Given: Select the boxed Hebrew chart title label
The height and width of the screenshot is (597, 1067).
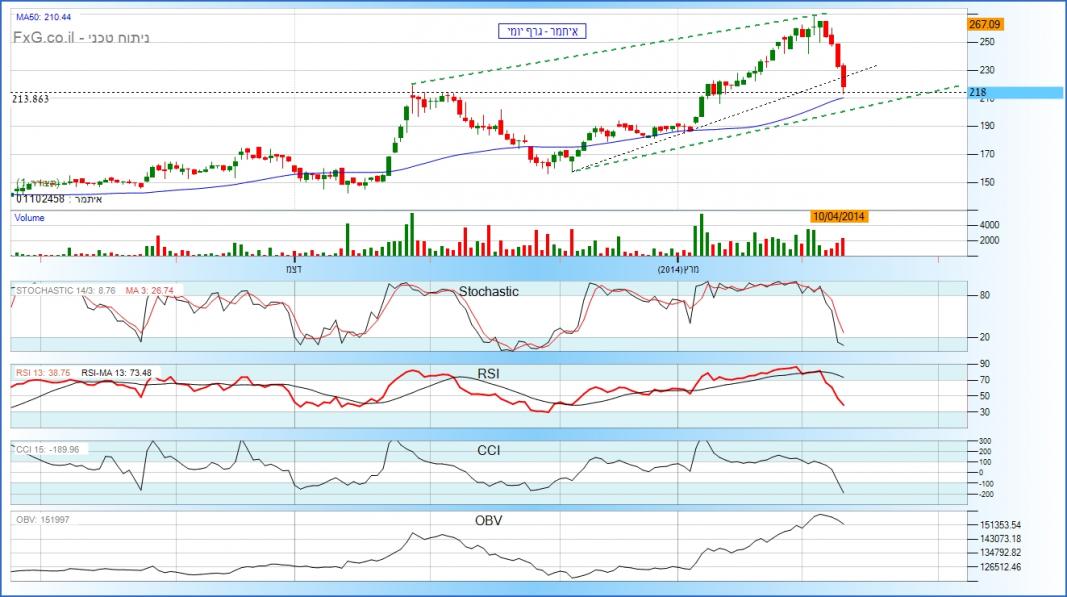Looking at the screenshot, I should [x=541, y=31].
